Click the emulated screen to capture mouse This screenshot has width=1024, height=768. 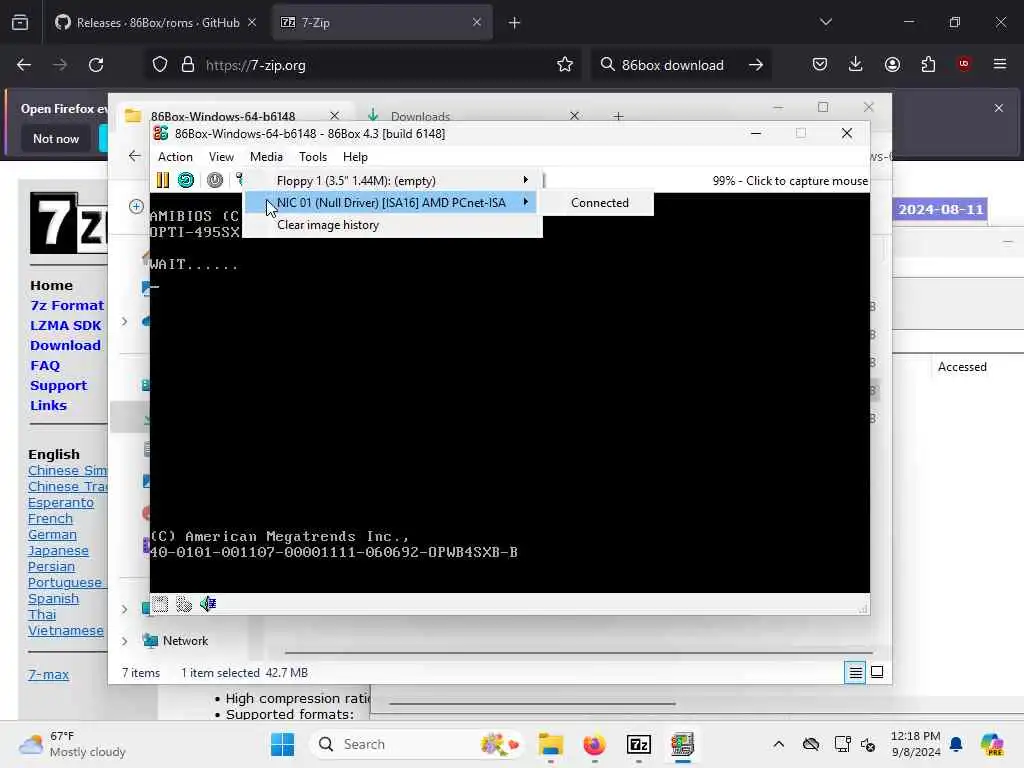(x=509, y=392)
